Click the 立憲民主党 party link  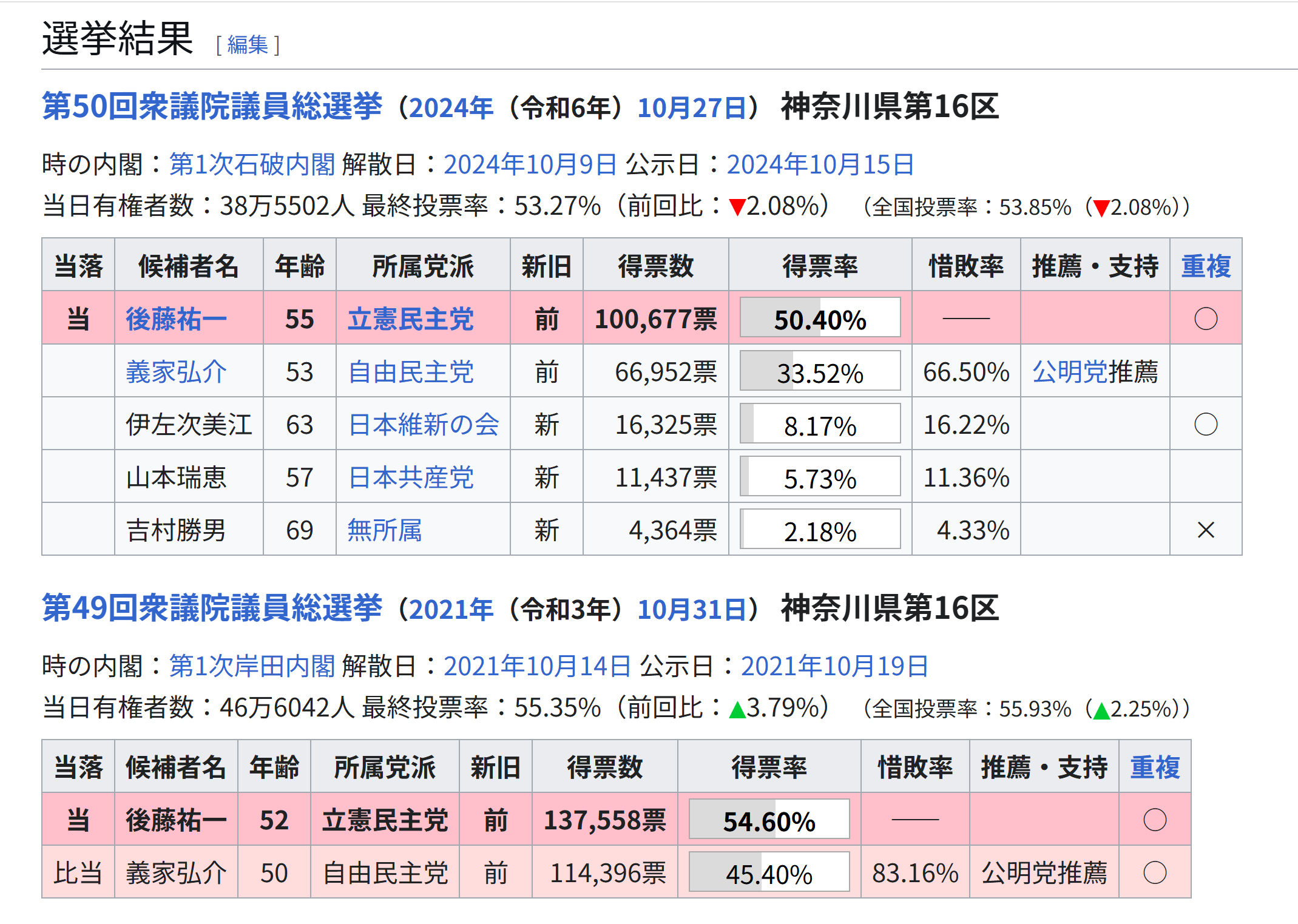pyautogui.click(x=411, y=319)
